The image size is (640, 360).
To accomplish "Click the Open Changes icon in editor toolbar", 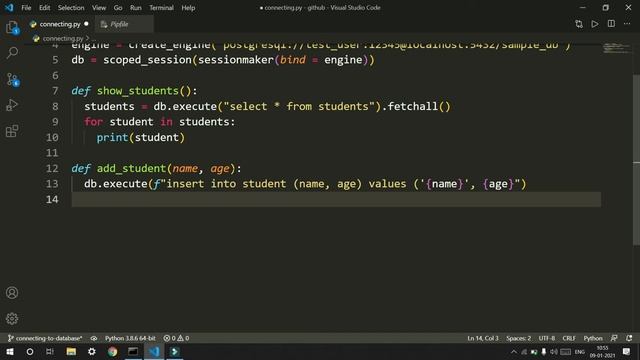I will [x=579, y=24].
